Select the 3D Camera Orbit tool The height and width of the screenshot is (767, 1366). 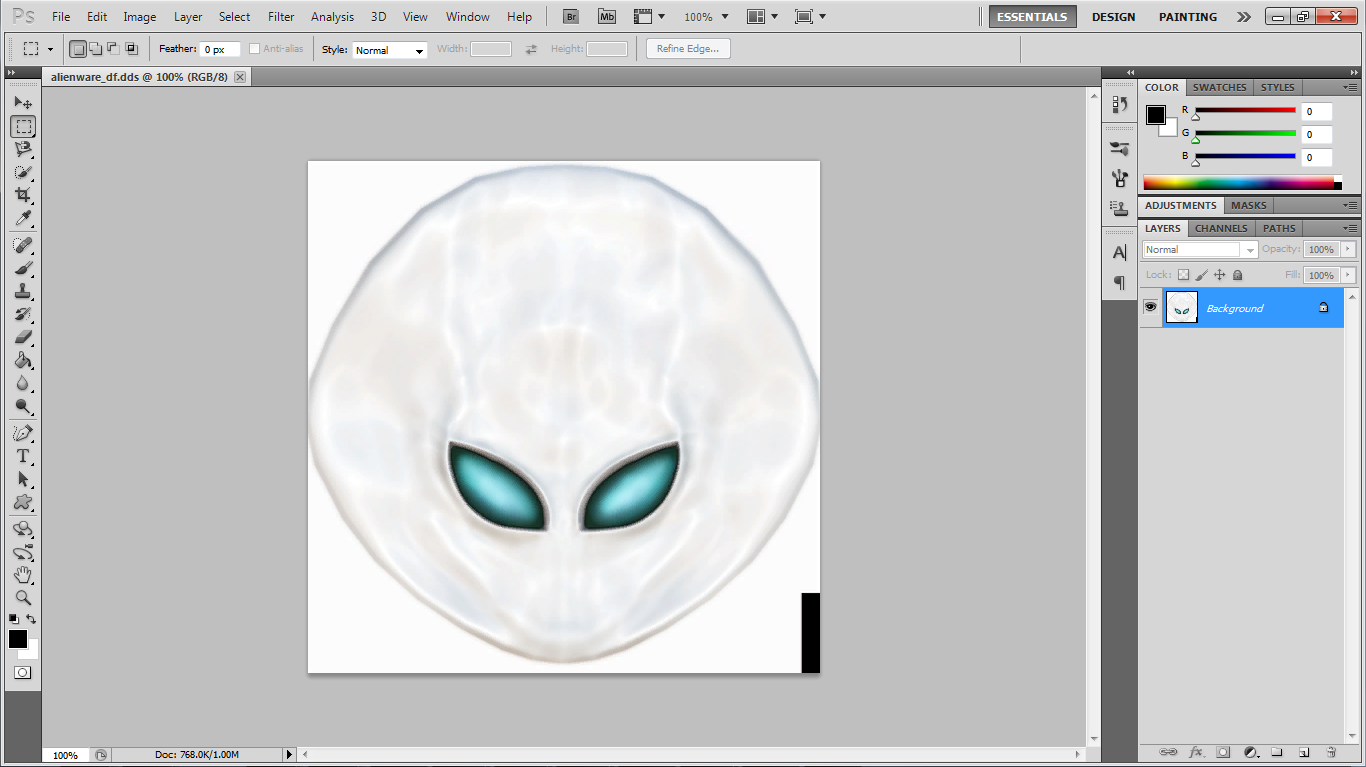click(23, 552)
